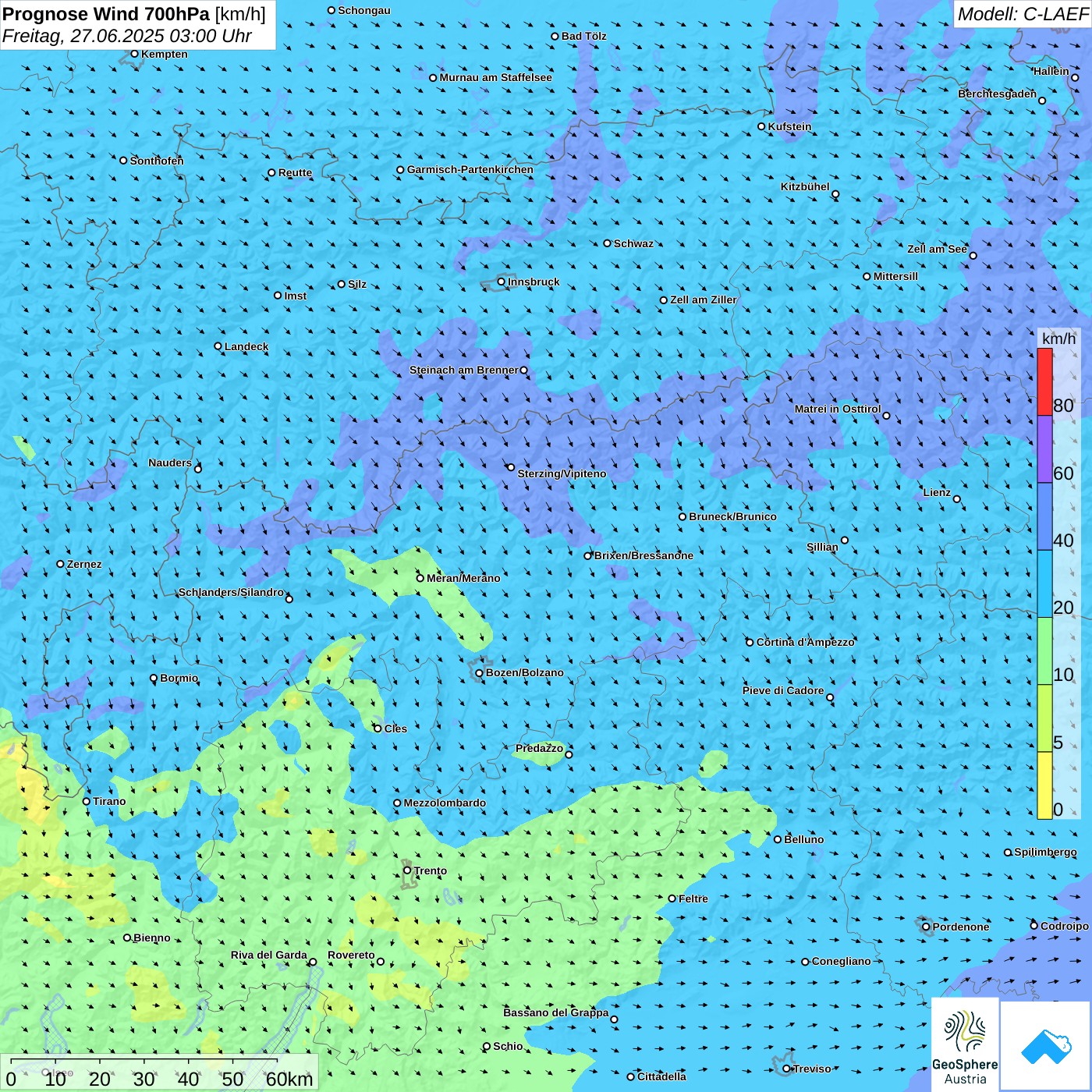The image size is (1092, 1092).
Task: Click the 'Conegliano' label
Action: point(841,961)
